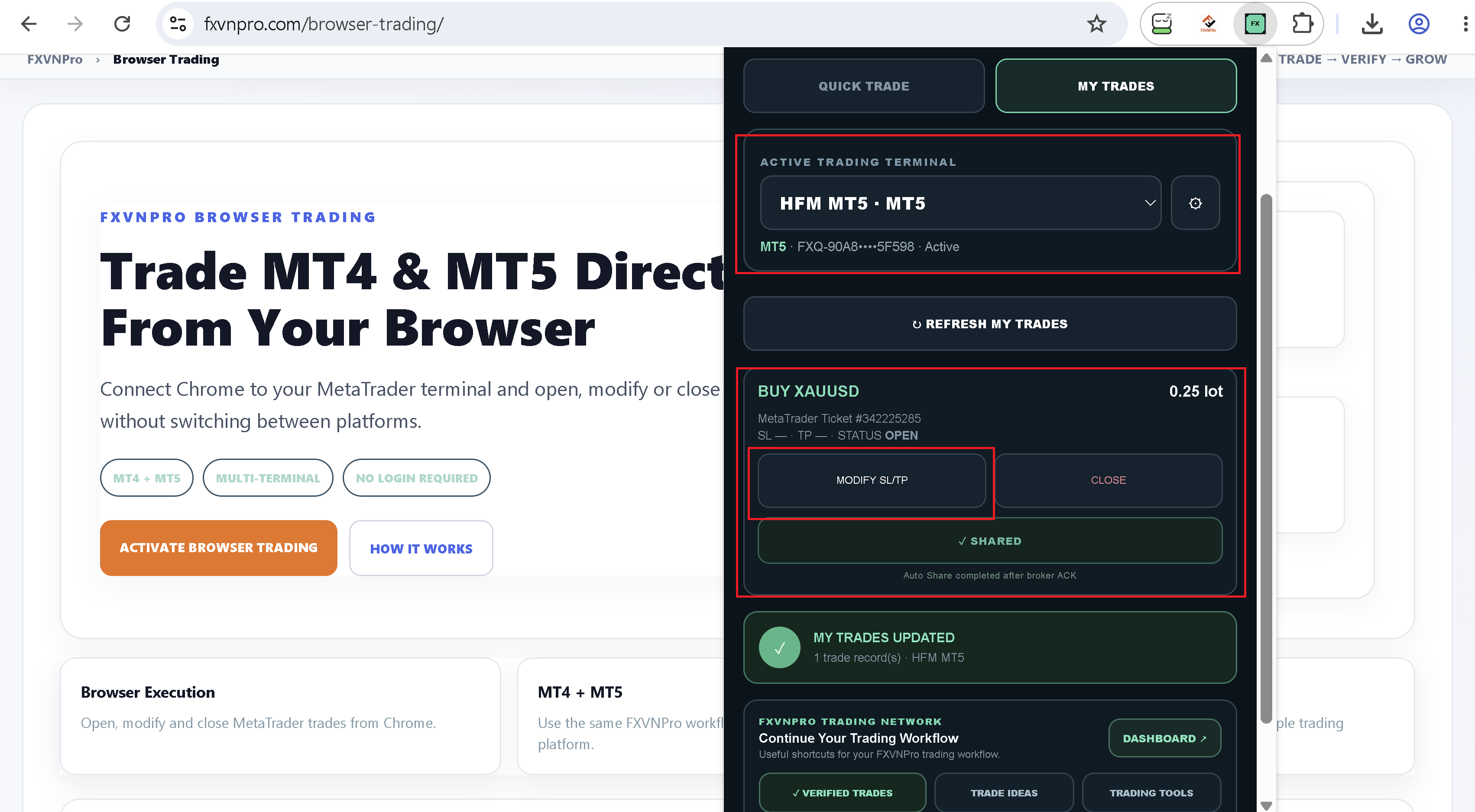Click the MT4 + MT5 card heading

pyautogui.click(x=580, y=692)
